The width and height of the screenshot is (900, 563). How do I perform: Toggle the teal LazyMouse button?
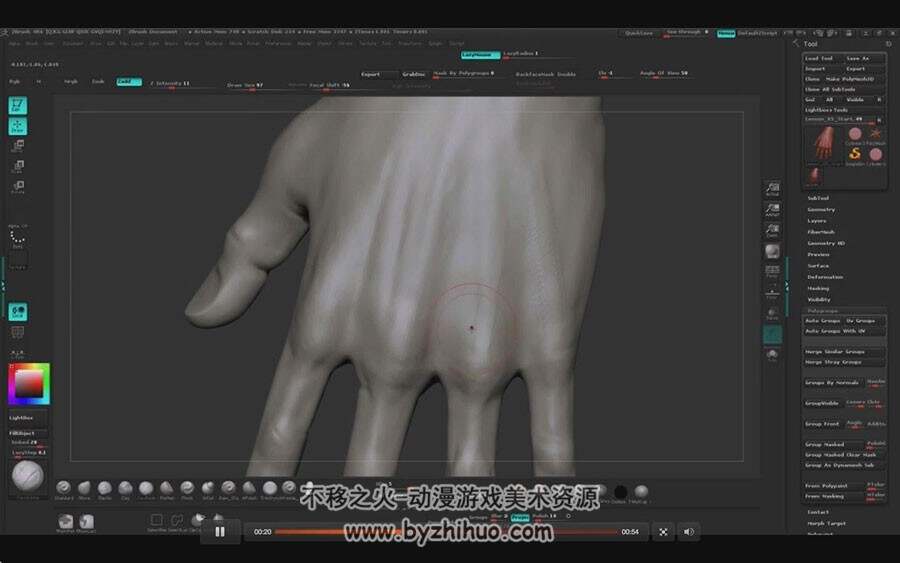coord(480,55)
